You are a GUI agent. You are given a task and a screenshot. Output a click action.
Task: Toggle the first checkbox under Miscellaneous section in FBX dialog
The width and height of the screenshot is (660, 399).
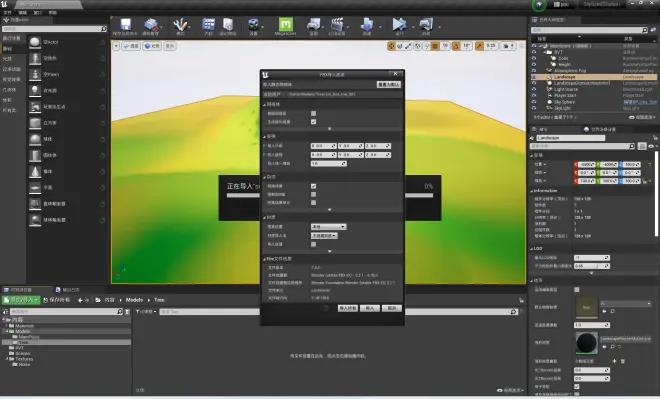[313, 186]
